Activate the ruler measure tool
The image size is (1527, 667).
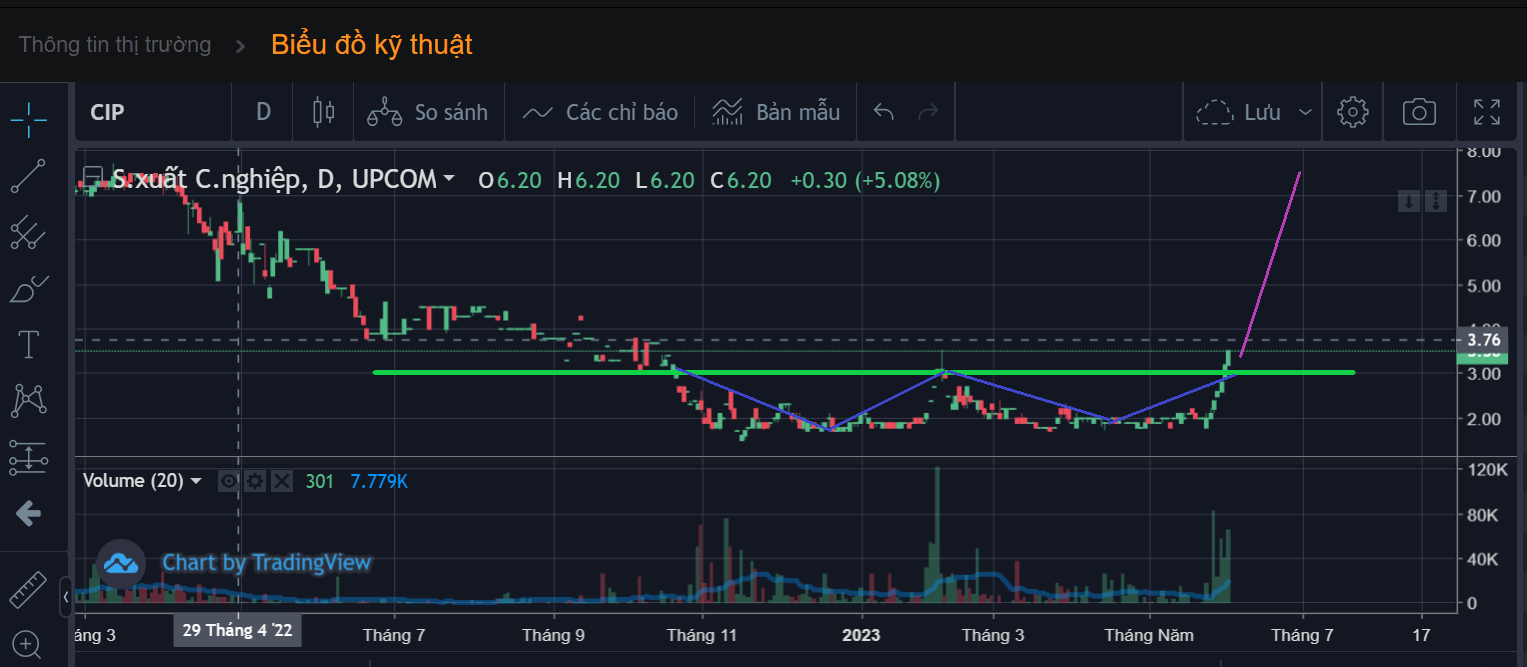[28, 590]
